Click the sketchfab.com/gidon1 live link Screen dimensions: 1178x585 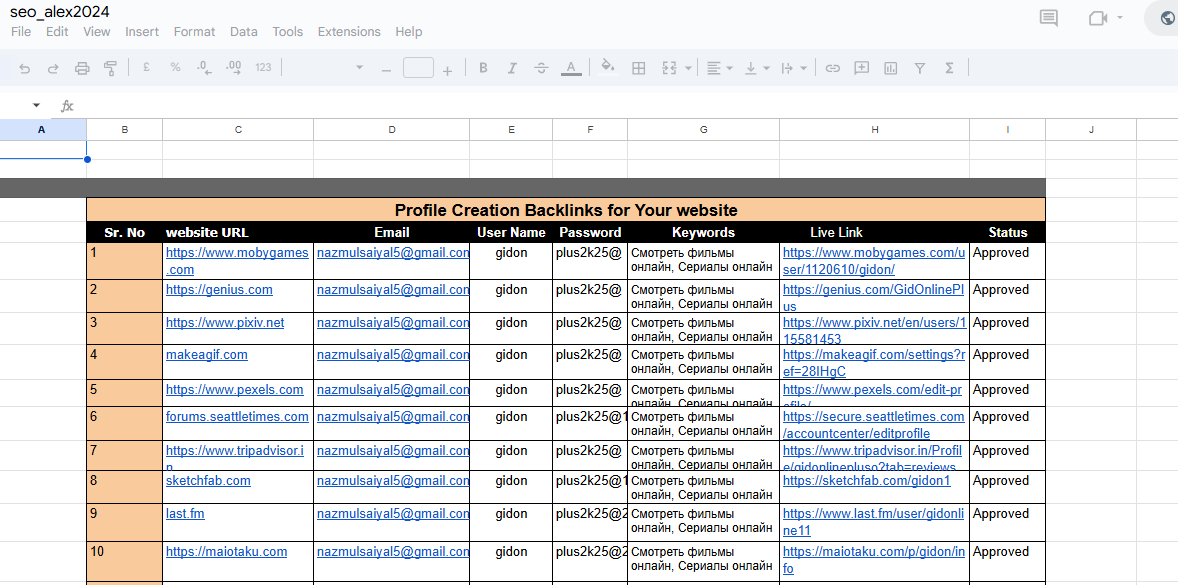tap(866, 481)
